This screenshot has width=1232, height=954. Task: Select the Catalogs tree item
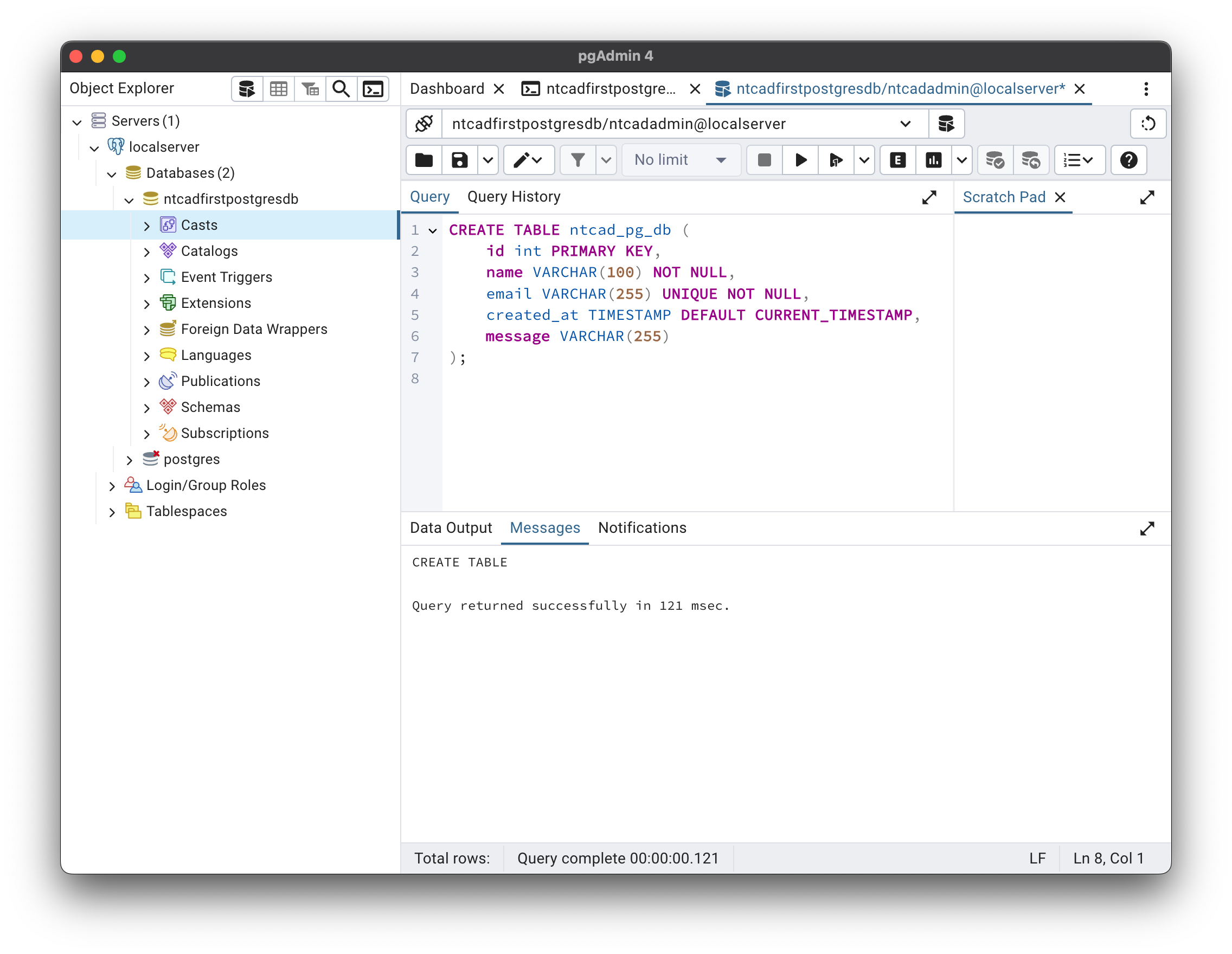[209, 252]
